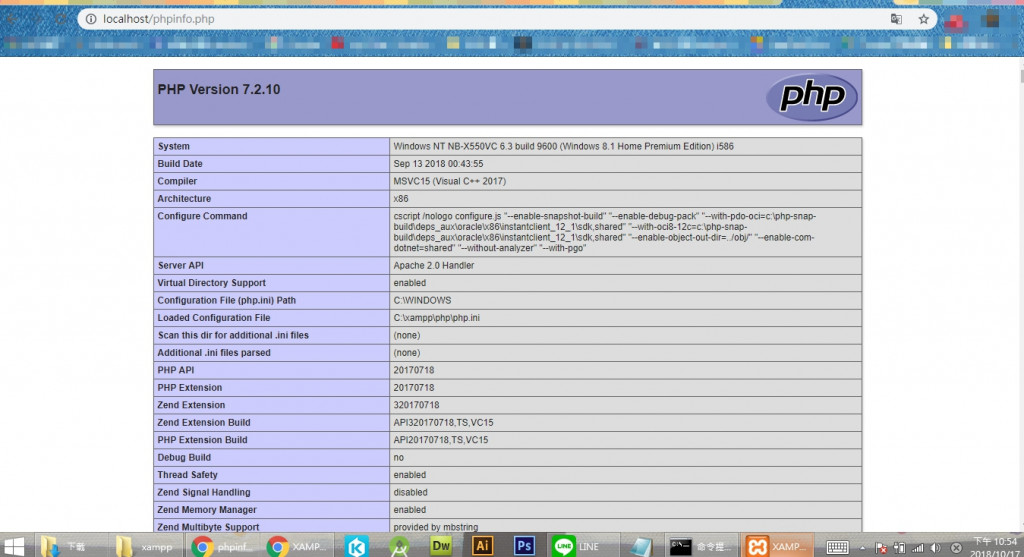The image size is (1024, 557).
Task: Click the 'PHP Version 7.2.10' heading
Action: tap(219, 89)
